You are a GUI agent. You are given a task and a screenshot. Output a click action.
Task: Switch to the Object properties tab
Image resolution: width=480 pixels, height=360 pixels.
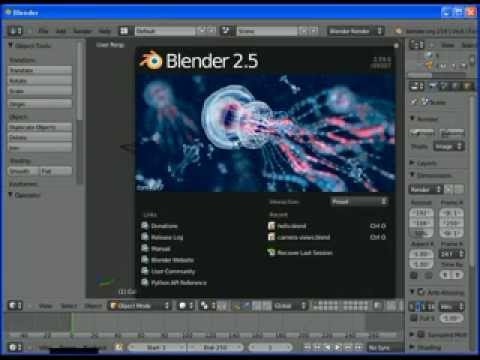coord(467,86)
